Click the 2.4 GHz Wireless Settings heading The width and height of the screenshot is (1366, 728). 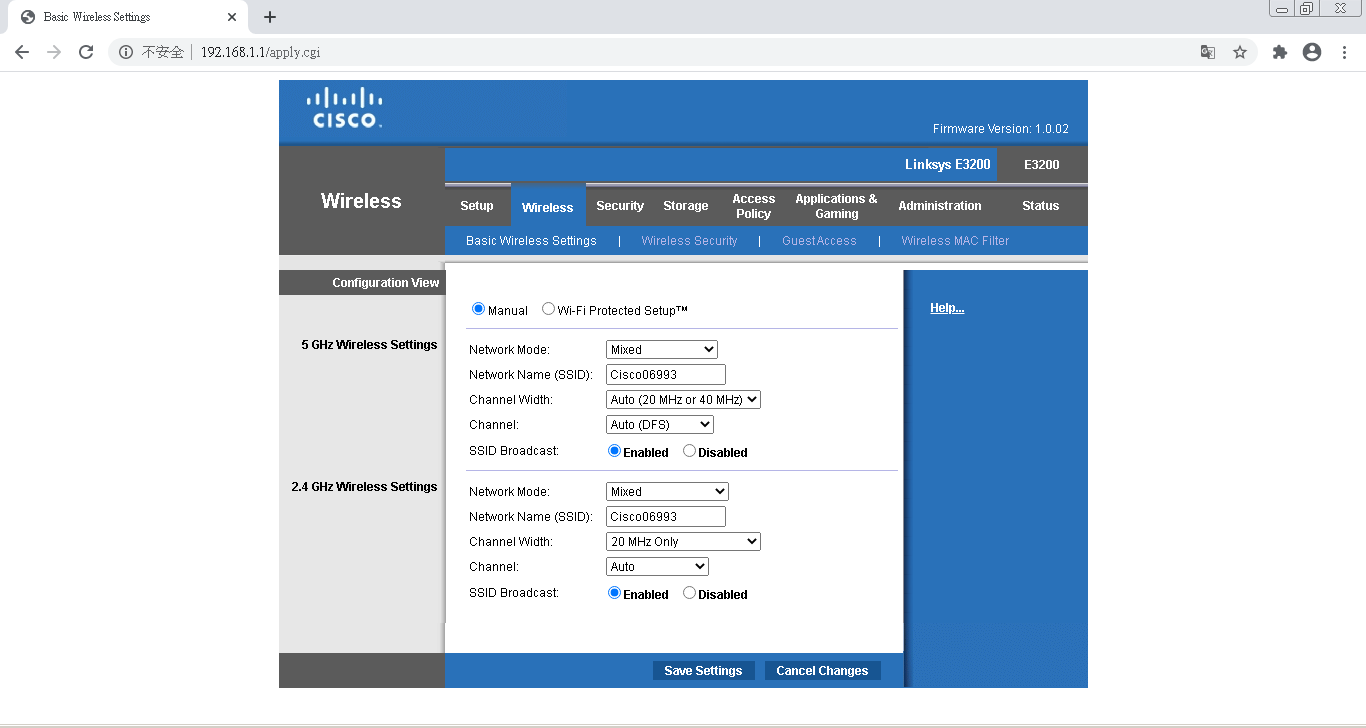pos(364,487)
